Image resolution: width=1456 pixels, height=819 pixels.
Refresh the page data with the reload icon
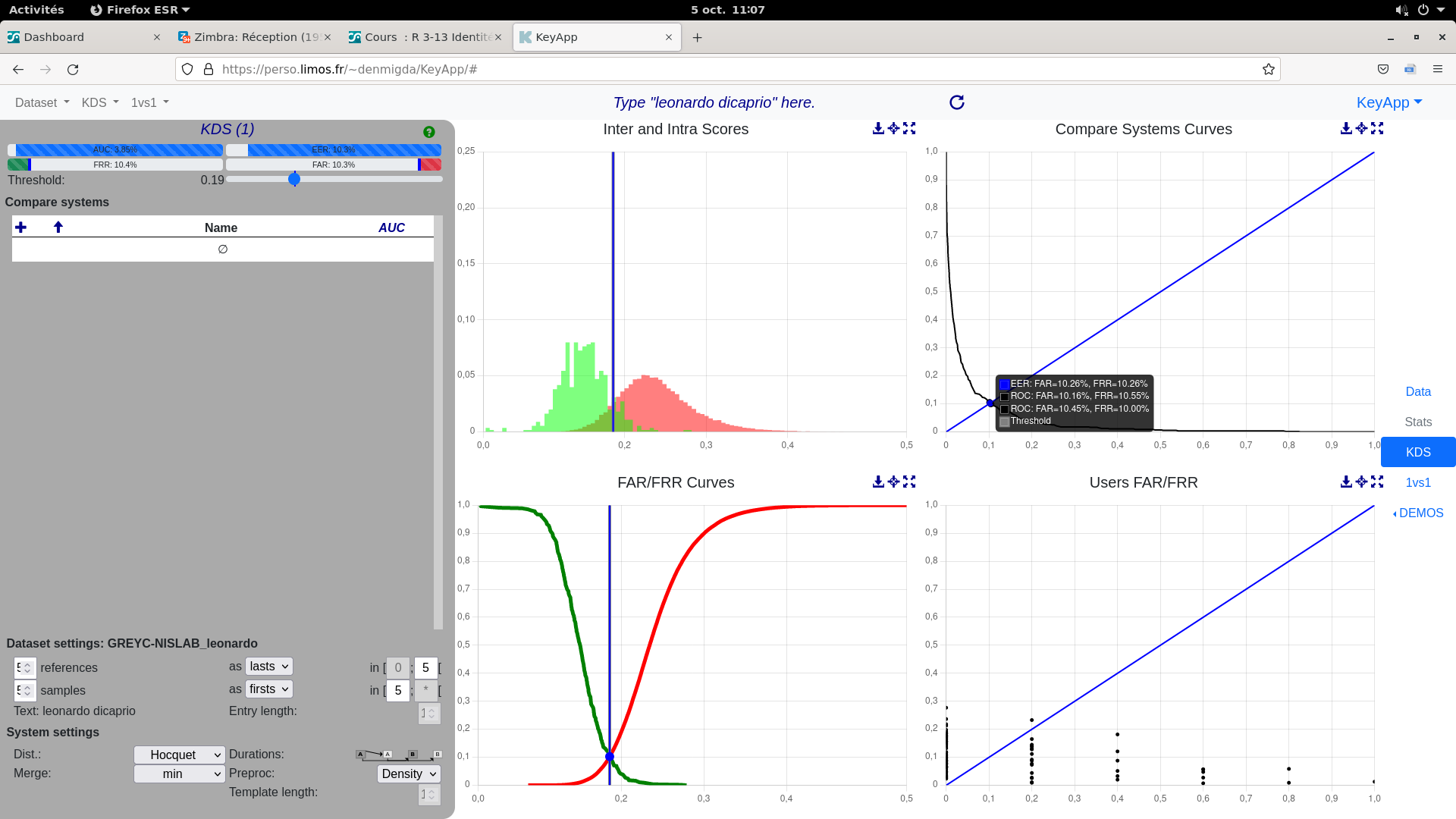tap(957, 102)
